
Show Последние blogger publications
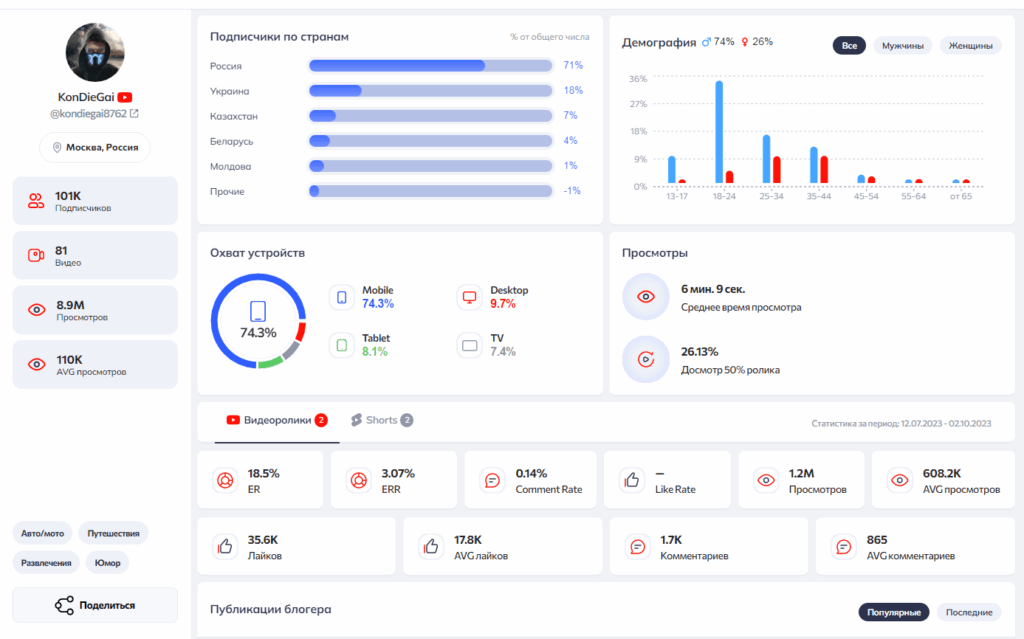tap(969, 612)
